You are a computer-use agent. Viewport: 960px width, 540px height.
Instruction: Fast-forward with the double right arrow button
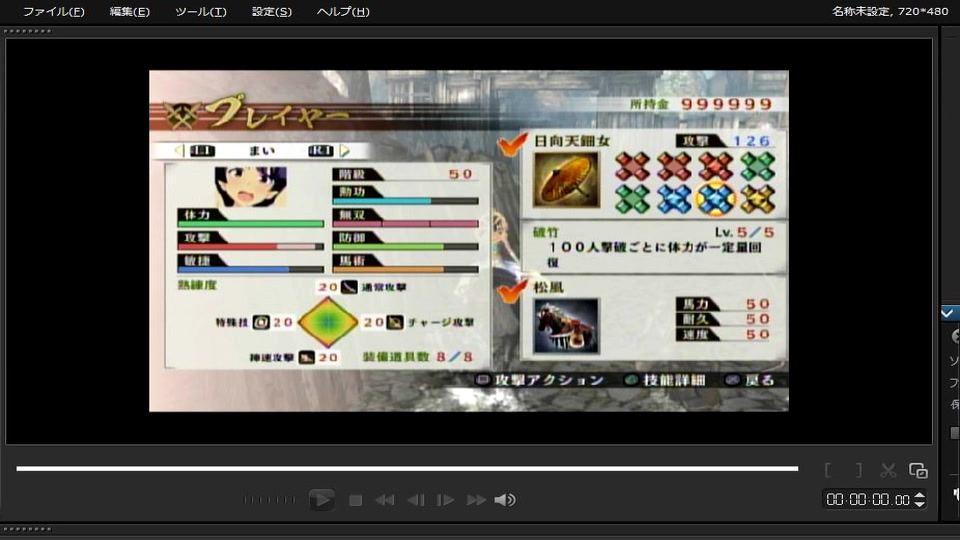(476, 501)
